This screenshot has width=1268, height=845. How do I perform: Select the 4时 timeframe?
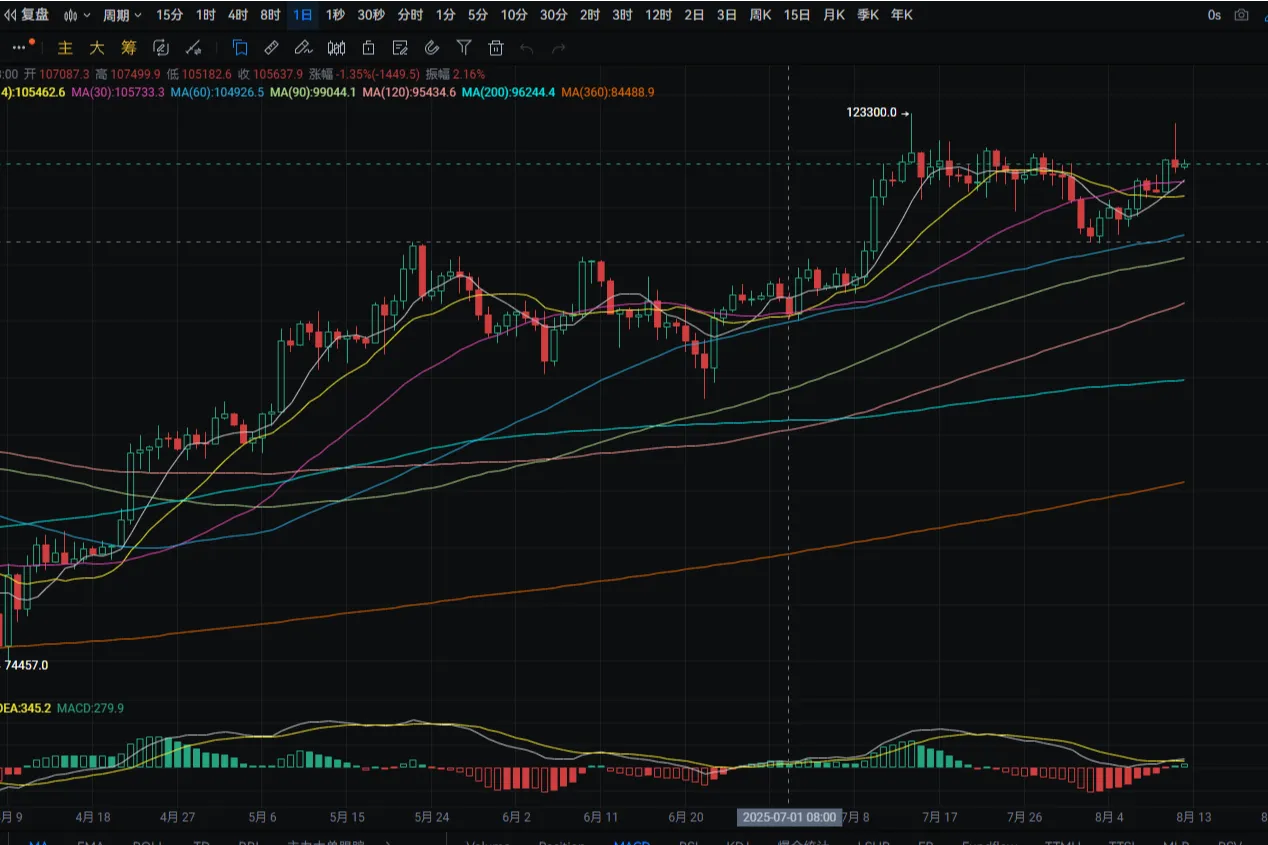(237, 15)
